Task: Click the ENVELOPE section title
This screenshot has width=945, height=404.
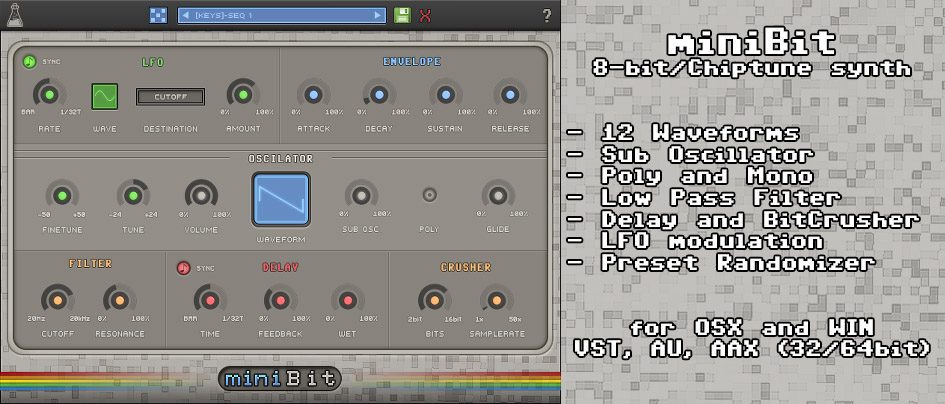Action: click(x=412, y=62)
